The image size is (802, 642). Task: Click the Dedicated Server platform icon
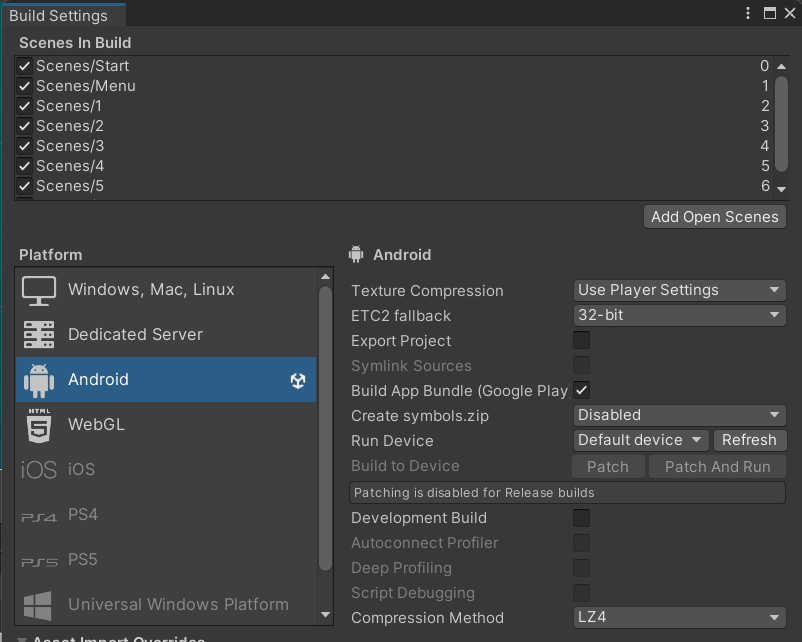39,335
